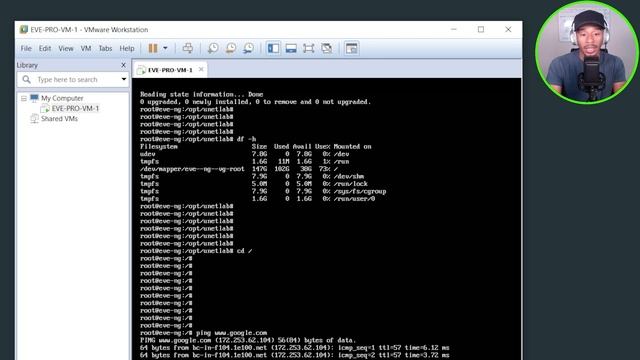Click the search magnifier icon in Library
The image size is (640, 360).
point(27,79)
